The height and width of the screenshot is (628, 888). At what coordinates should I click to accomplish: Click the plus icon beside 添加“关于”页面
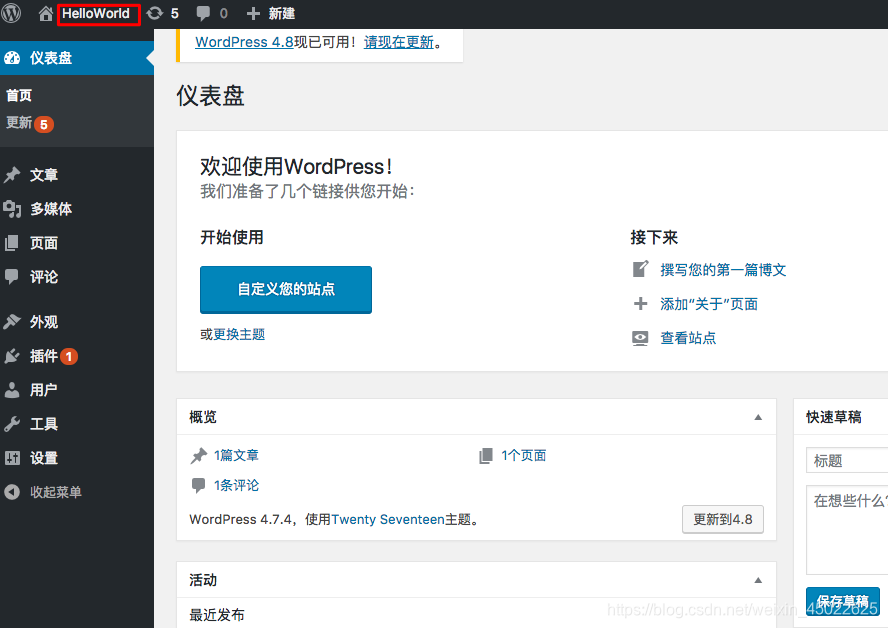pos(641,304)
